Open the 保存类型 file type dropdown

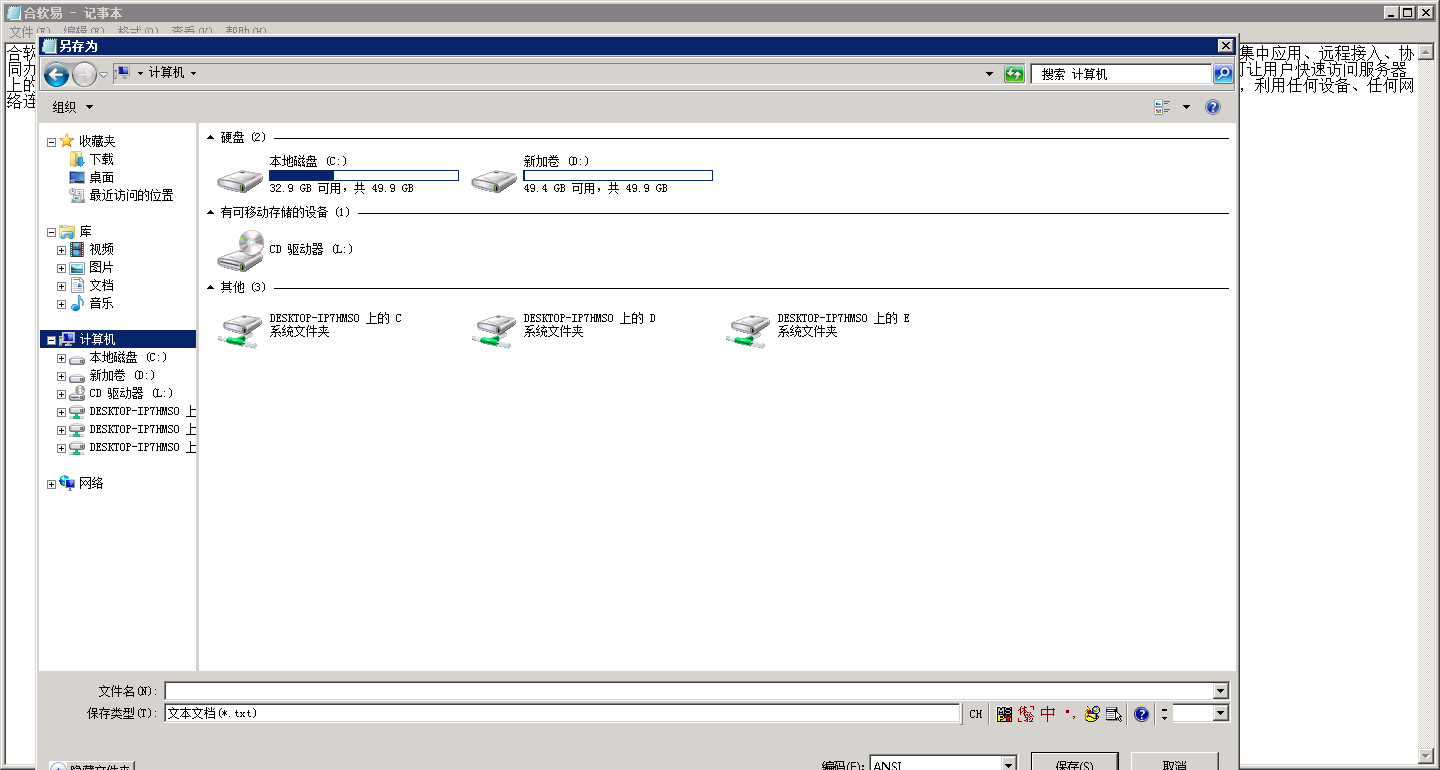click(x=562, y=714)
